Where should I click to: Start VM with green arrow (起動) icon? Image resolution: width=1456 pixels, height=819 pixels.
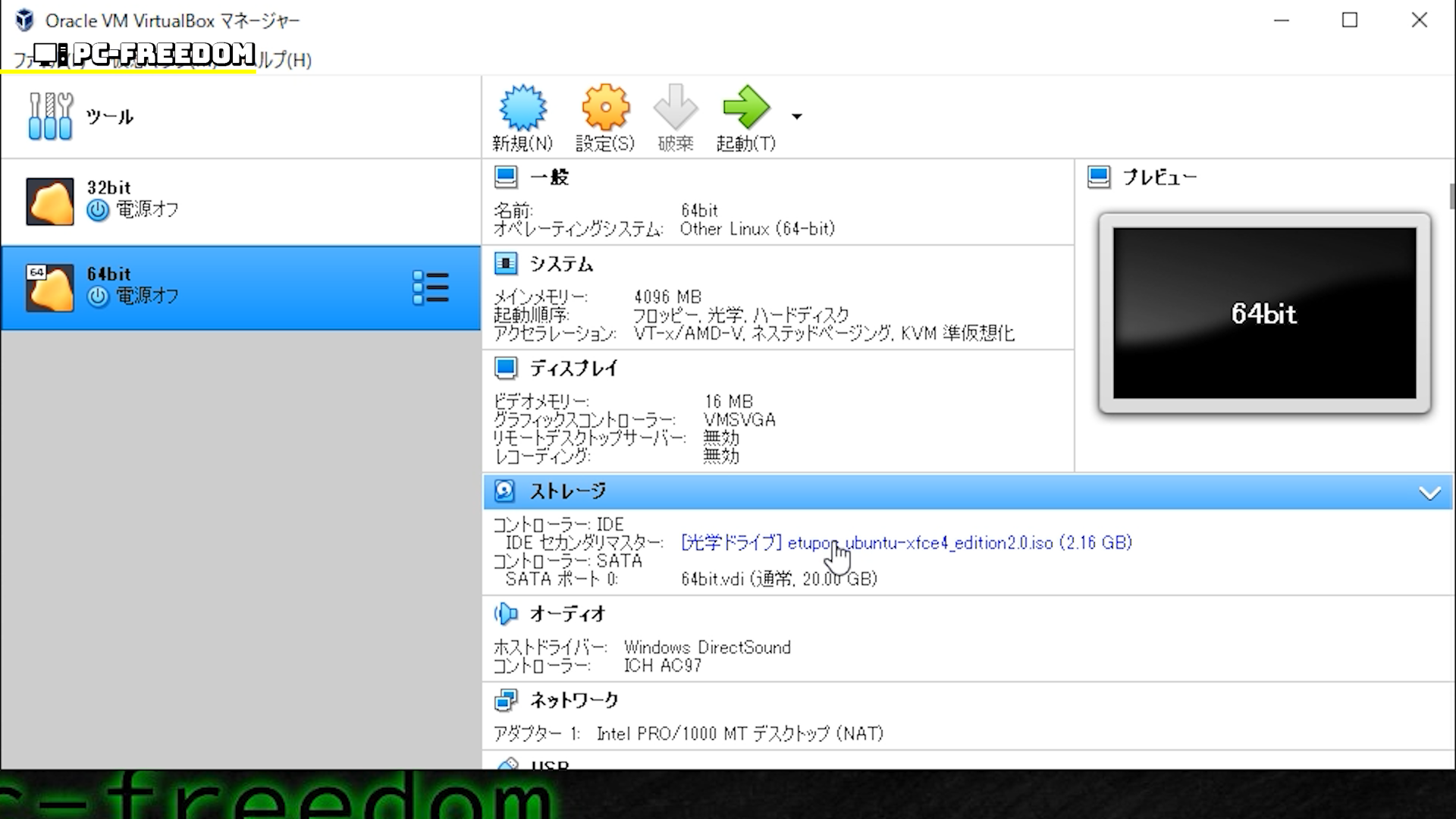(x=745, y=108)
